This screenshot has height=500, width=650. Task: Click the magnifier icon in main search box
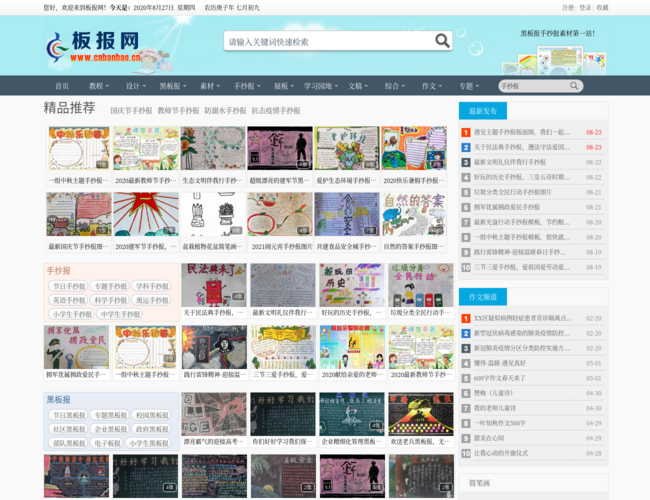442,41
